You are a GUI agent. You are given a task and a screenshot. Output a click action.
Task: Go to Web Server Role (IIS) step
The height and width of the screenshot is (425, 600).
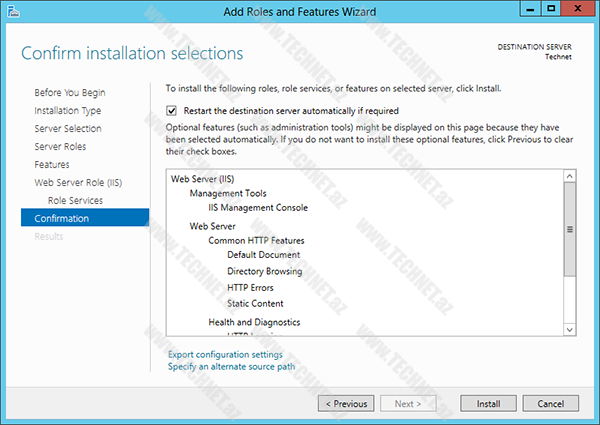click(x=79, y=182)
